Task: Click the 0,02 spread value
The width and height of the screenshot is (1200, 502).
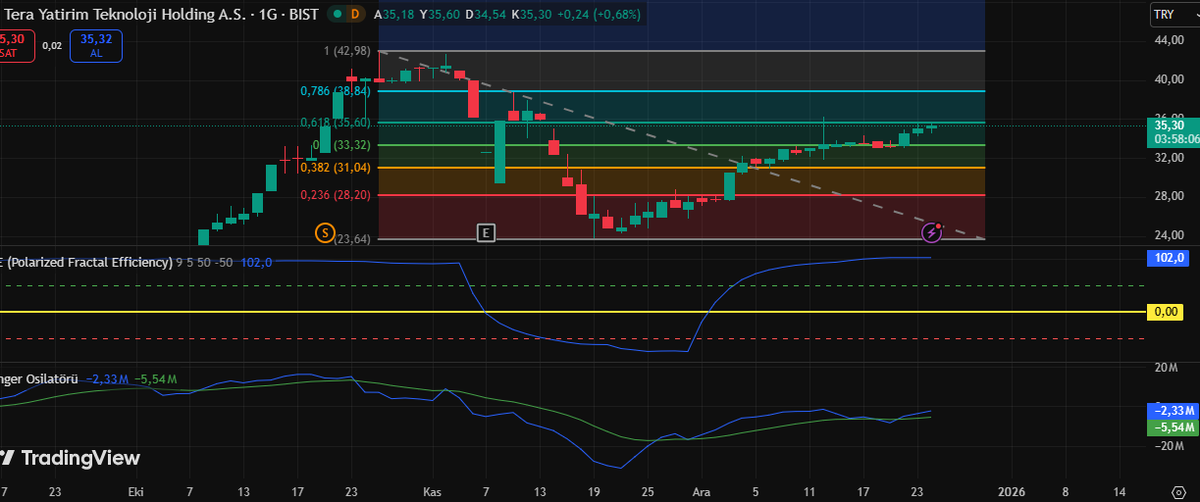Action: [52, 45]
